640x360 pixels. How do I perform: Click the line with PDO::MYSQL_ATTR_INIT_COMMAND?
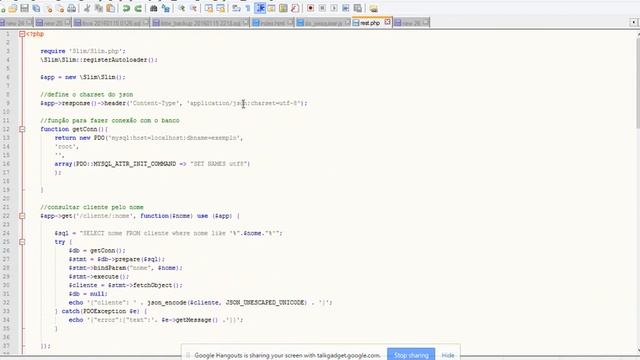(x=152, y=164)
